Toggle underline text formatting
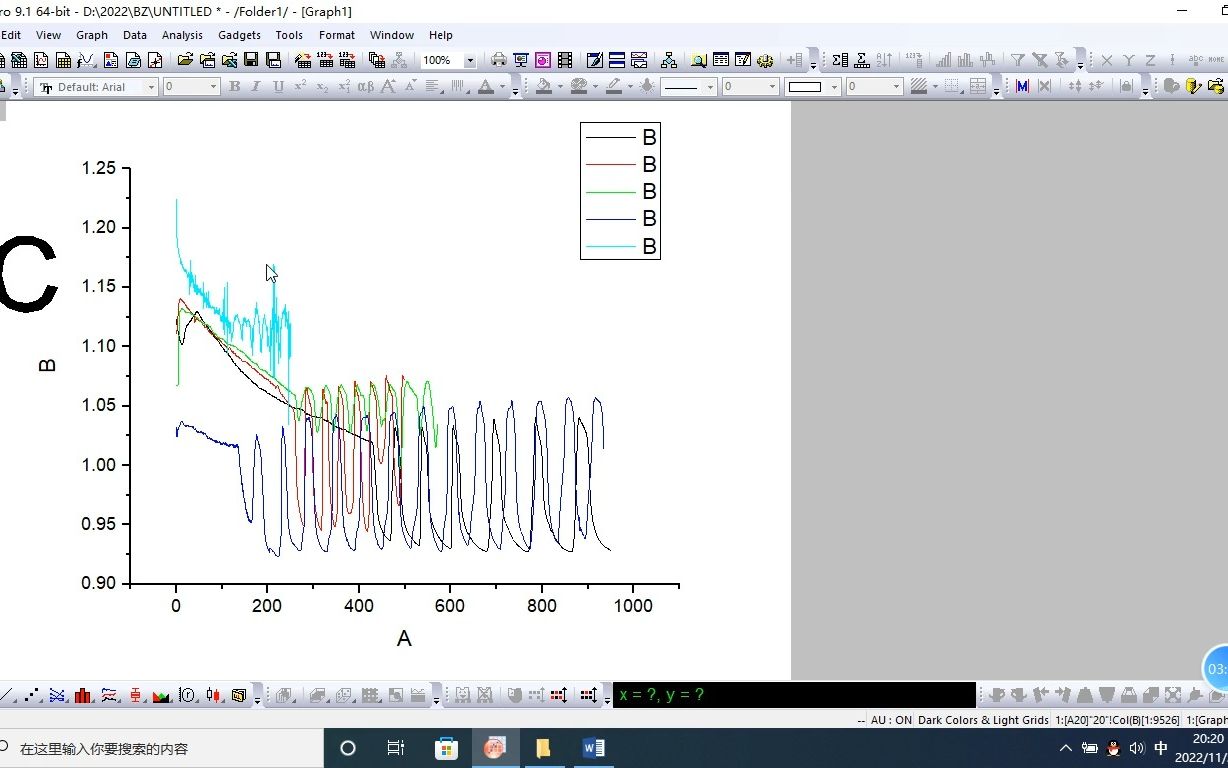 [x=278, y=87]
